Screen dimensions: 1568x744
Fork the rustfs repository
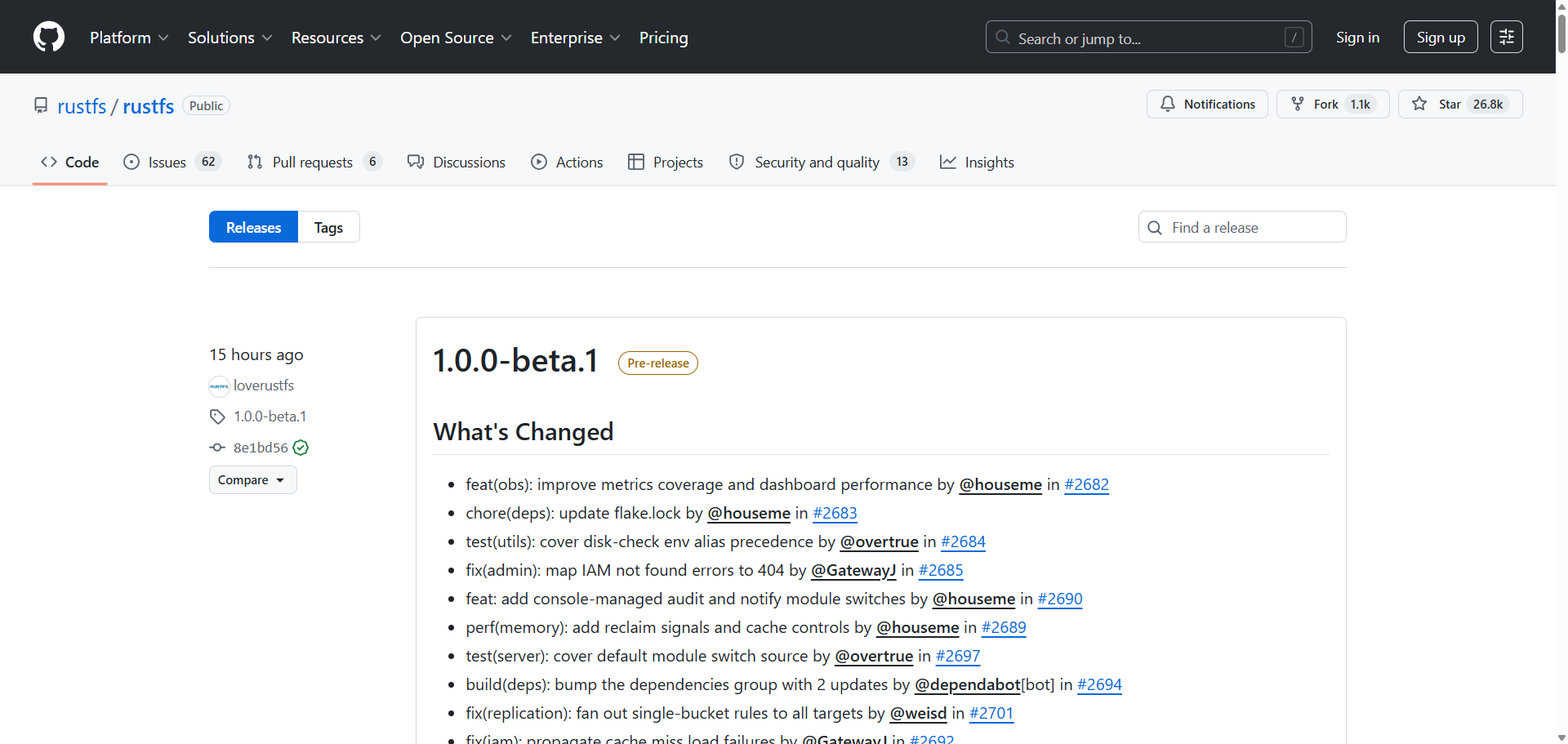click(x=1332, y=105)
